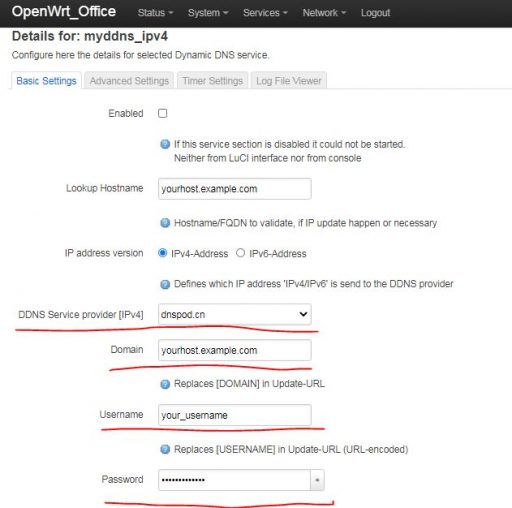Click help icon by Replaces [USERNAME] hint
Viewport: 512px width, 508px height.
(x=165, y=449)
